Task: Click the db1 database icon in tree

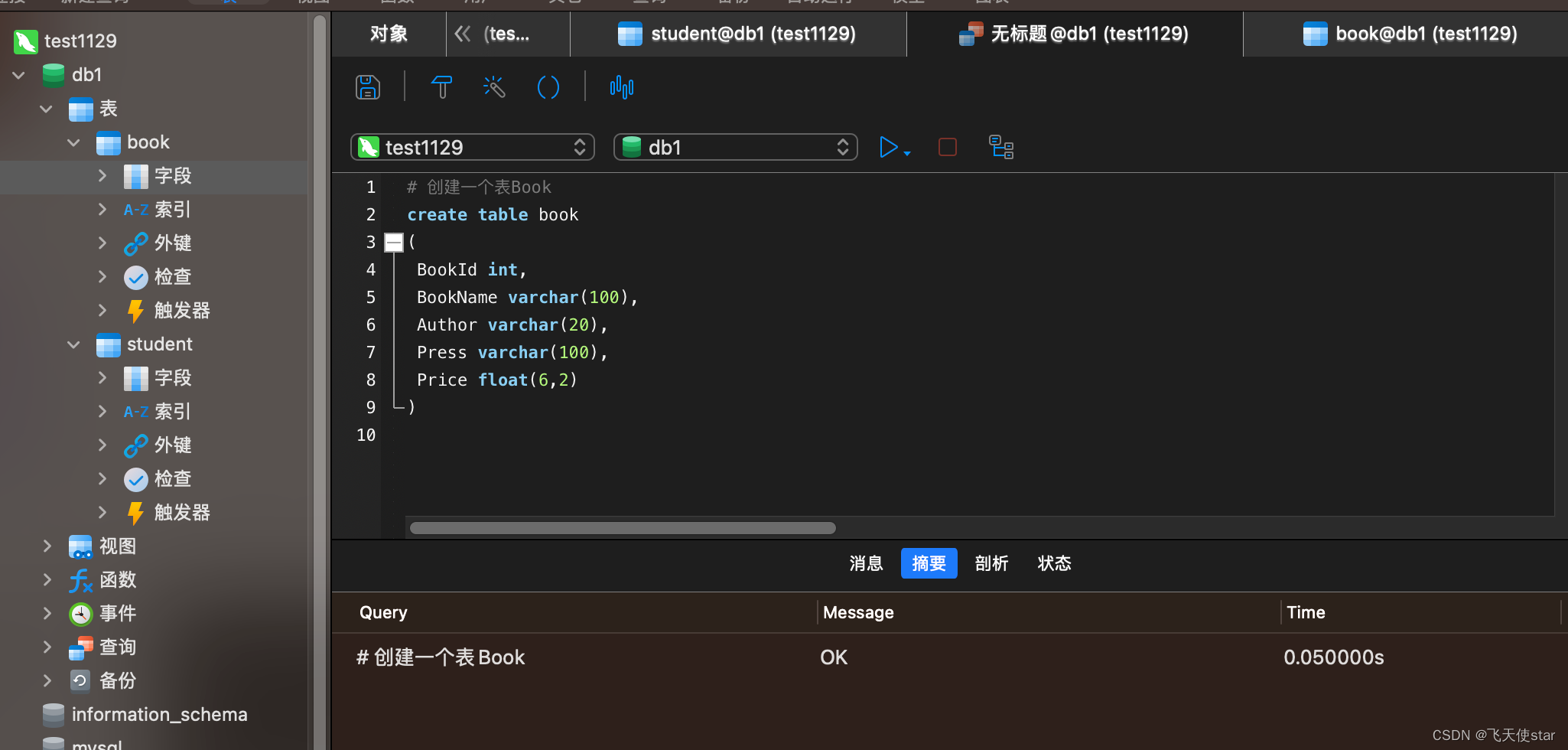Action: click(x=54, y=75)
